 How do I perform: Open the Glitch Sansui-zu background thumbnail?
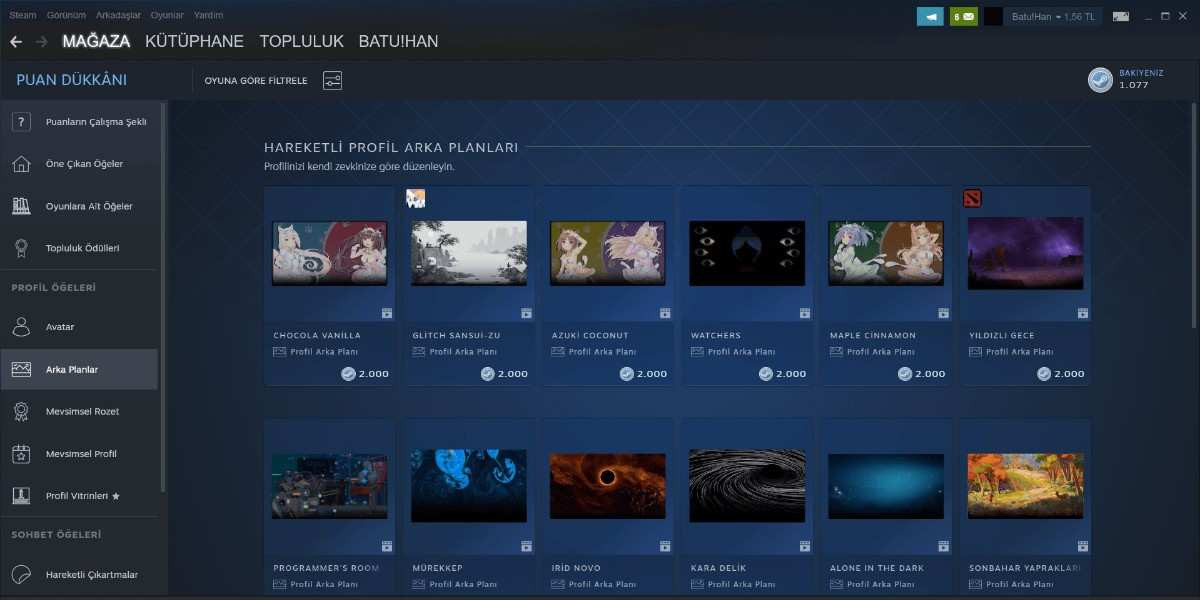(469, 253)
